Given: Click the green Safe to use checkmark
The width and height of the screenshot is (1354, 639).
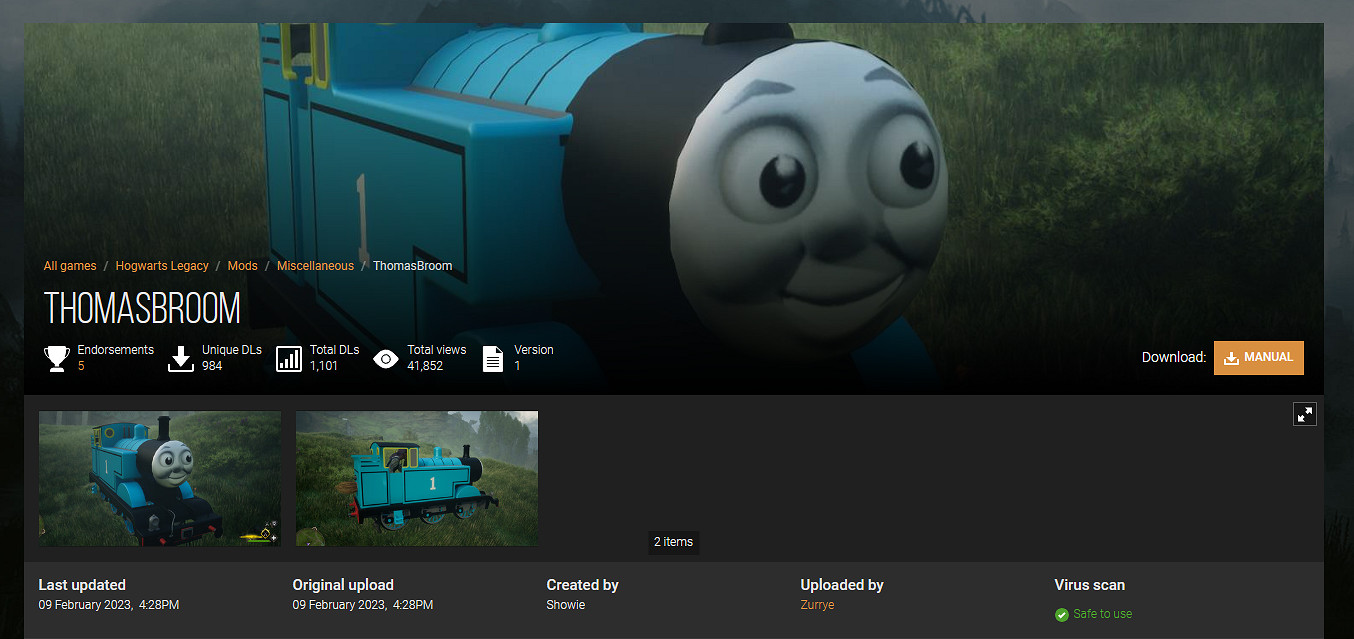Looking at the screenshot, I should point(1062,614).
